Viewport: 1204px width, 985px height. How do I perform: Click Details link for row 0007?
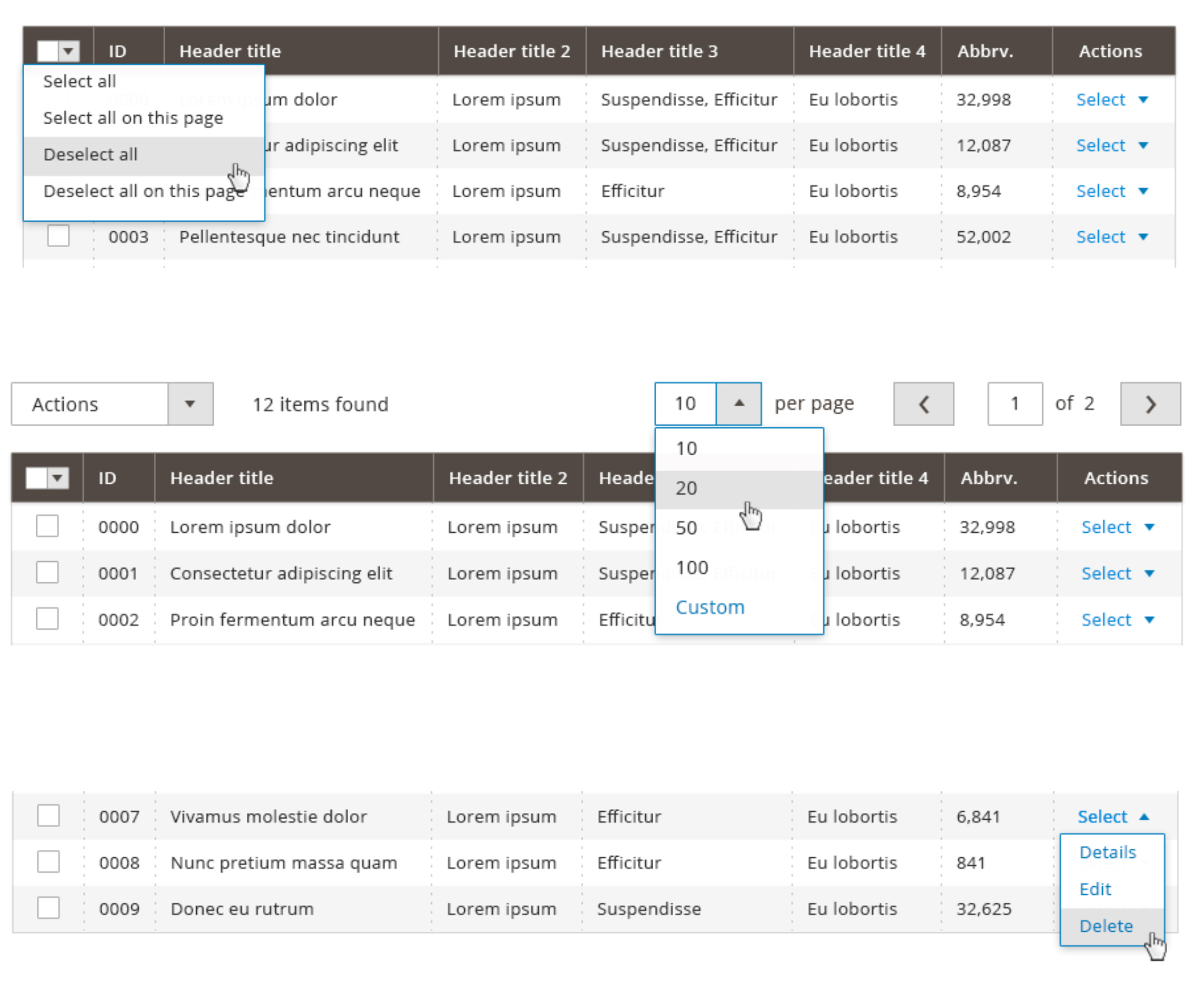coord(1107,851)
